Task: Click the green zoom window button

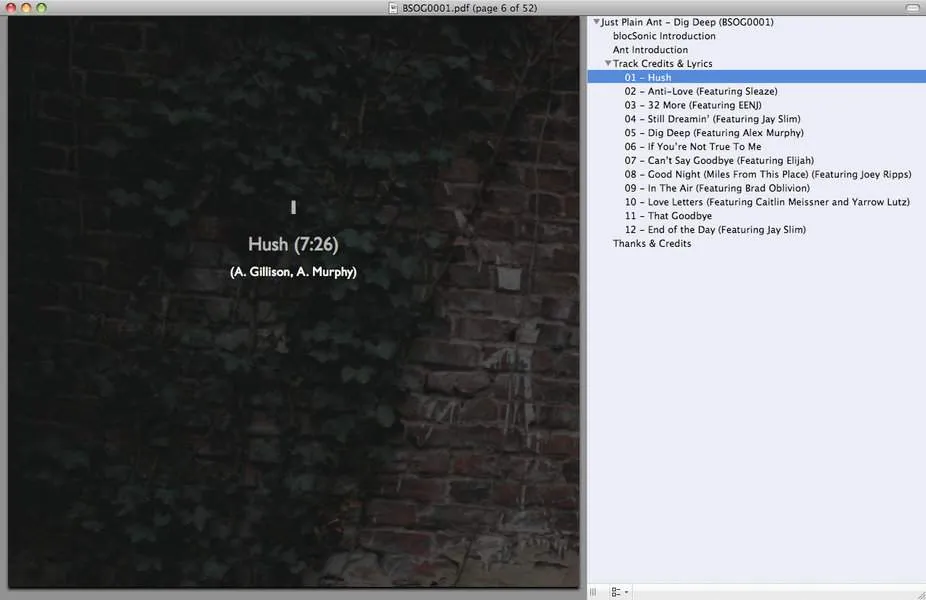Action: [41, 8]
